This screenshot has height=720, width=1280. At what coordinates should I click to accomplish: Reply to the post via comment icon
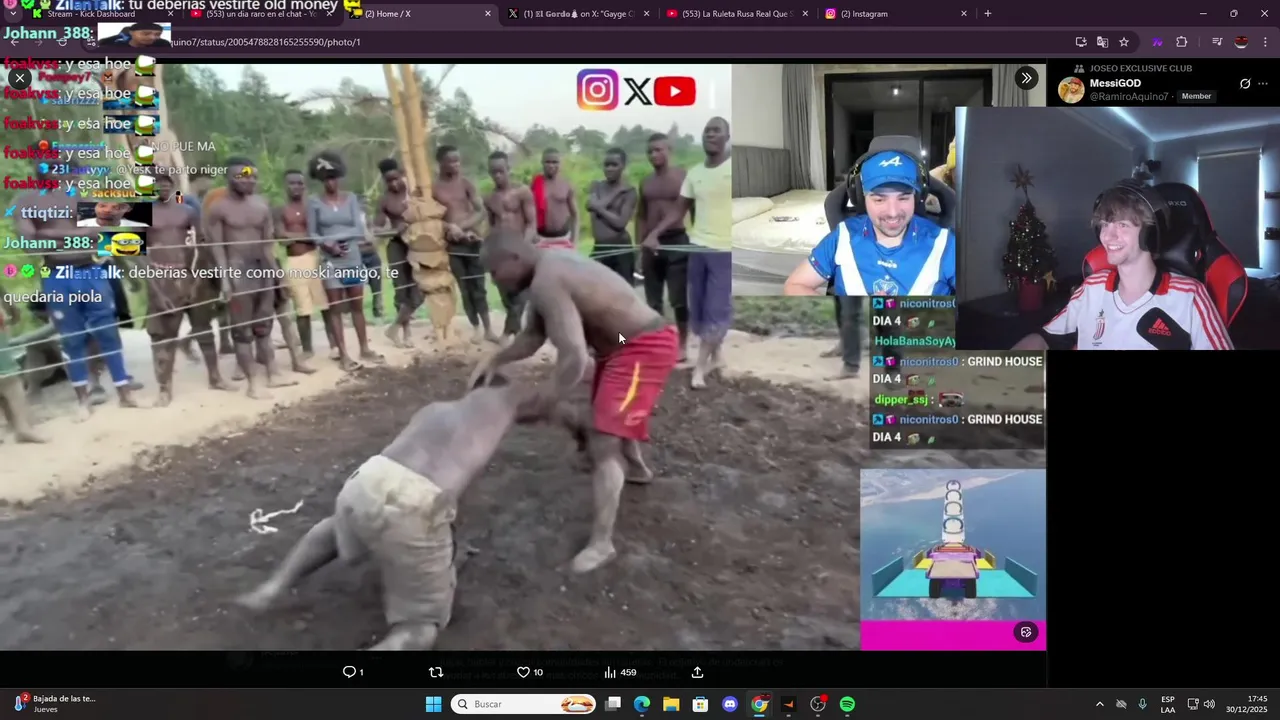[x=353, y=672]
